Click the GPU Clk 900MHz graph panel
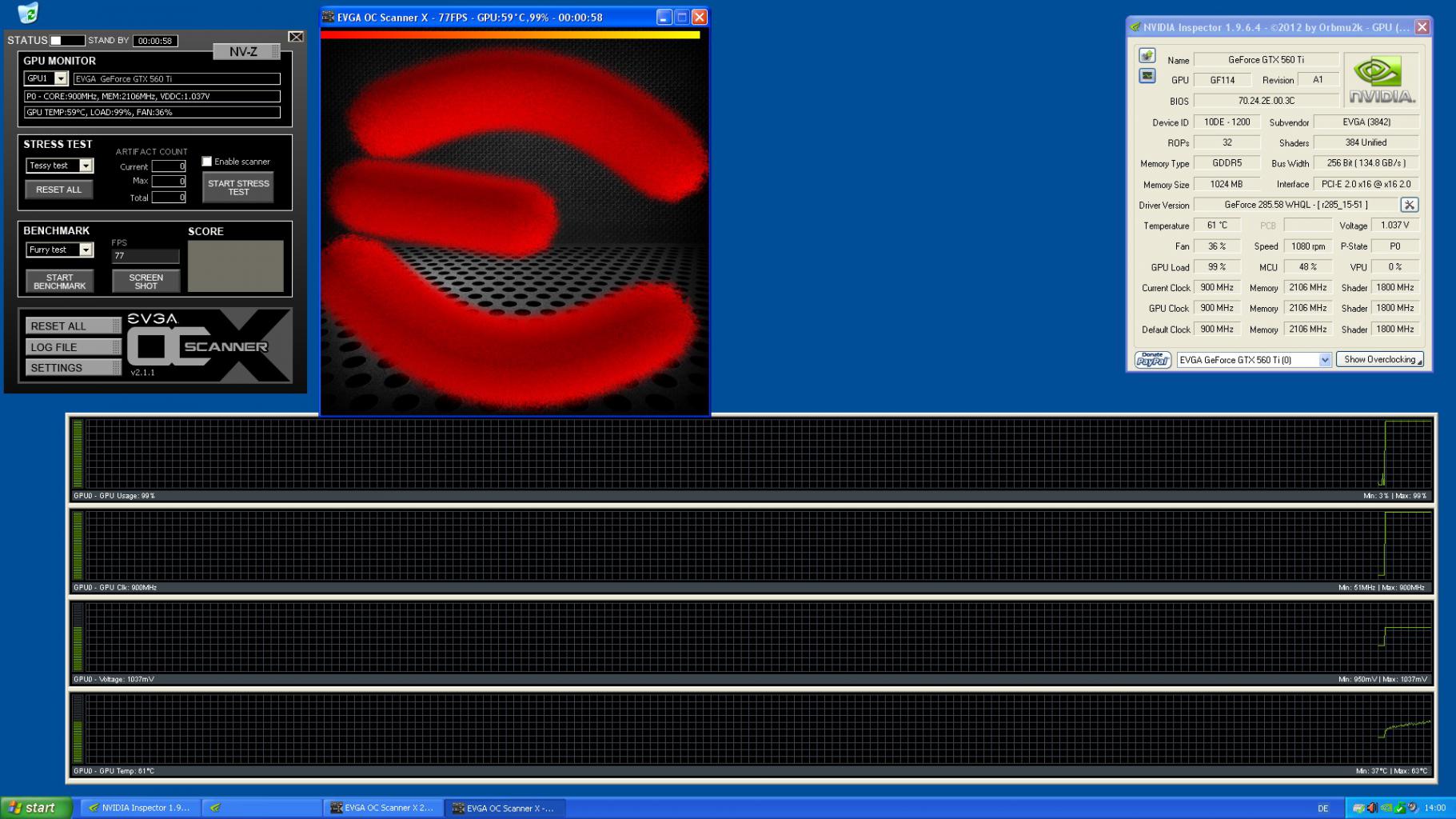The height and width of the screenshot is (819, 1456). pos(752,550)
